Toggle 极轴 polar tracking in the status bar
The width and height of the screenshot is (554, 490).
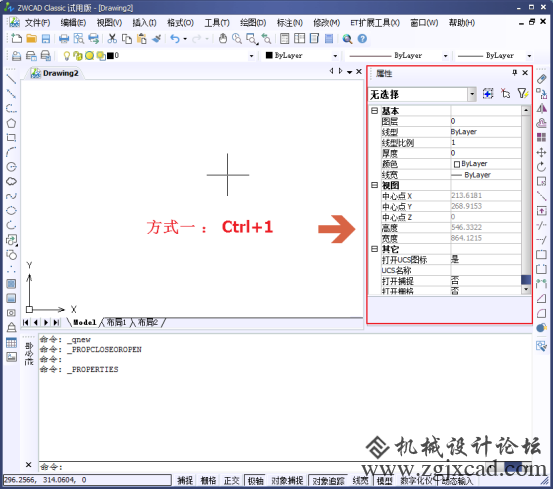tap(255, 480)
